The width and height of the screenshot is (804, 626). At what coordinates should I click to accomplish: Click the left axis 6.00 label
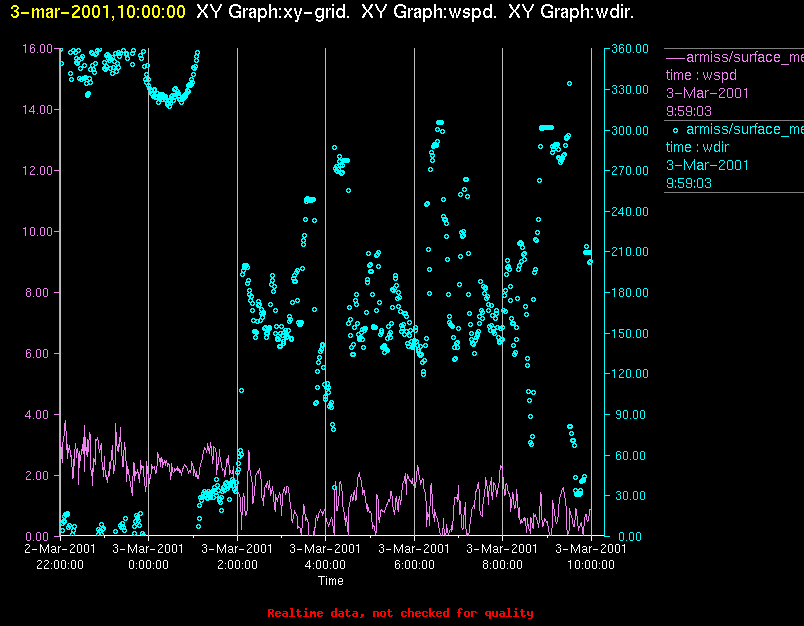[x=39, y=354]
